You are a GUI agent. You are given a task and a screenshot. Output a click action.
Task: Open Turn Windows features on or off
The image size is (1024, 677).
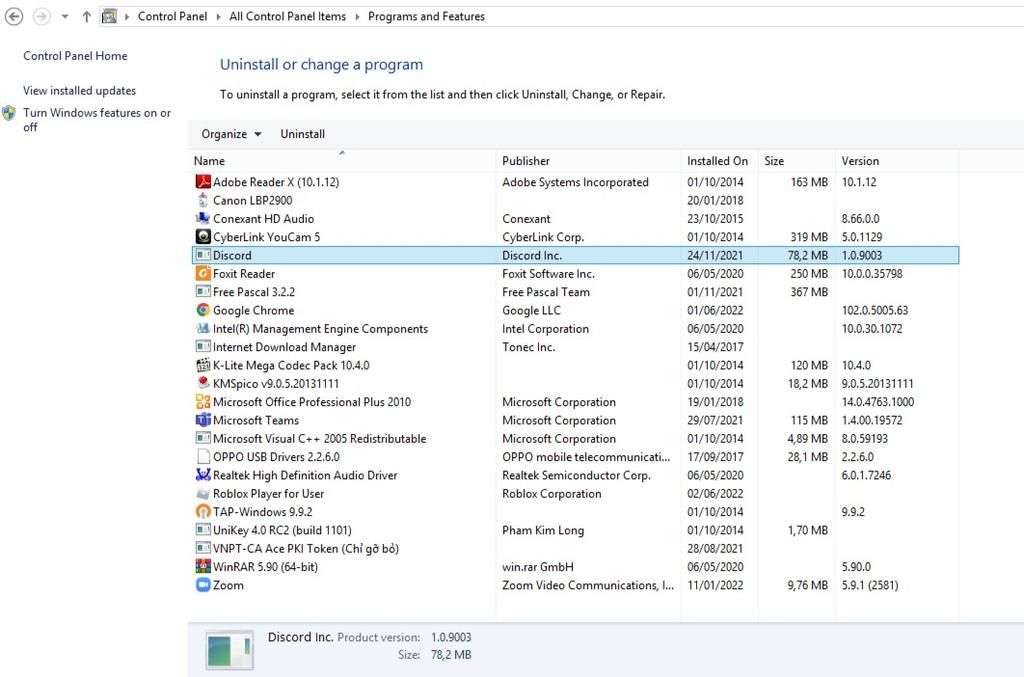pos(97,119)
